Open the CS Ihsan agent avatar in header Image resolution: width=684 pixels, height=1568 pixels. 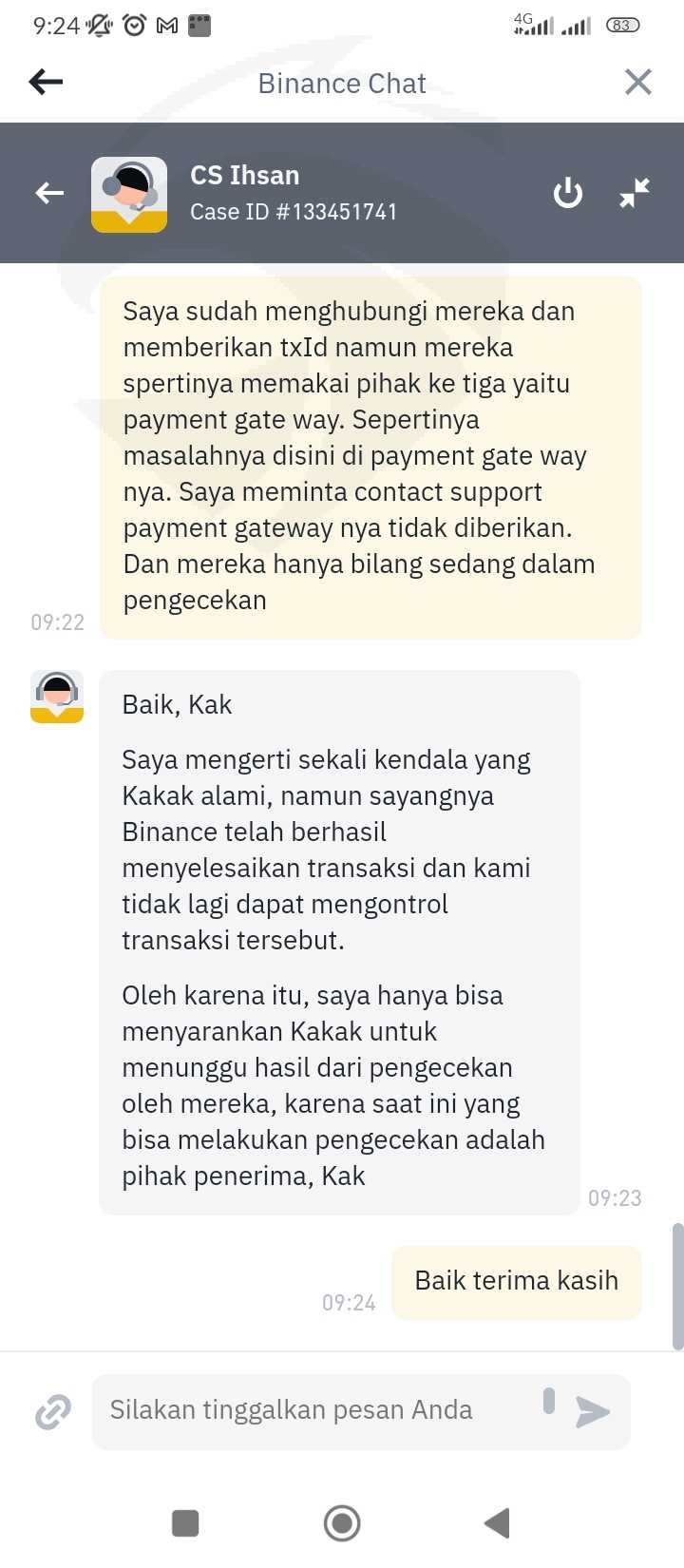pyautogui.click(x=129, y=195)
